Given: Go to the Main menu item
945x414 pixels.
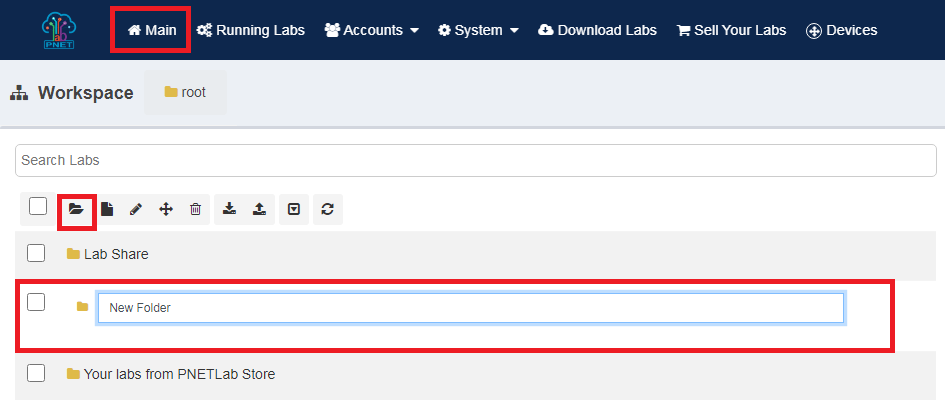Looking at the screenshot, I should coord(151,30).
